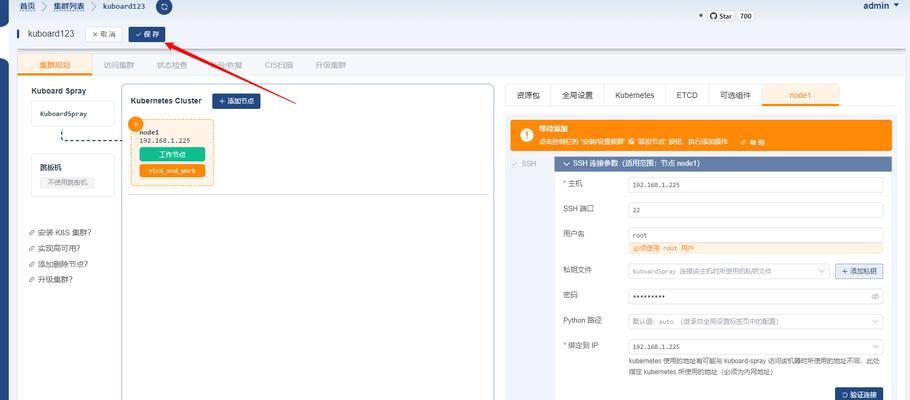The image size is (910, 400).
Task: Click the SSH 端口 input field
Action: (x=756, y=210)
